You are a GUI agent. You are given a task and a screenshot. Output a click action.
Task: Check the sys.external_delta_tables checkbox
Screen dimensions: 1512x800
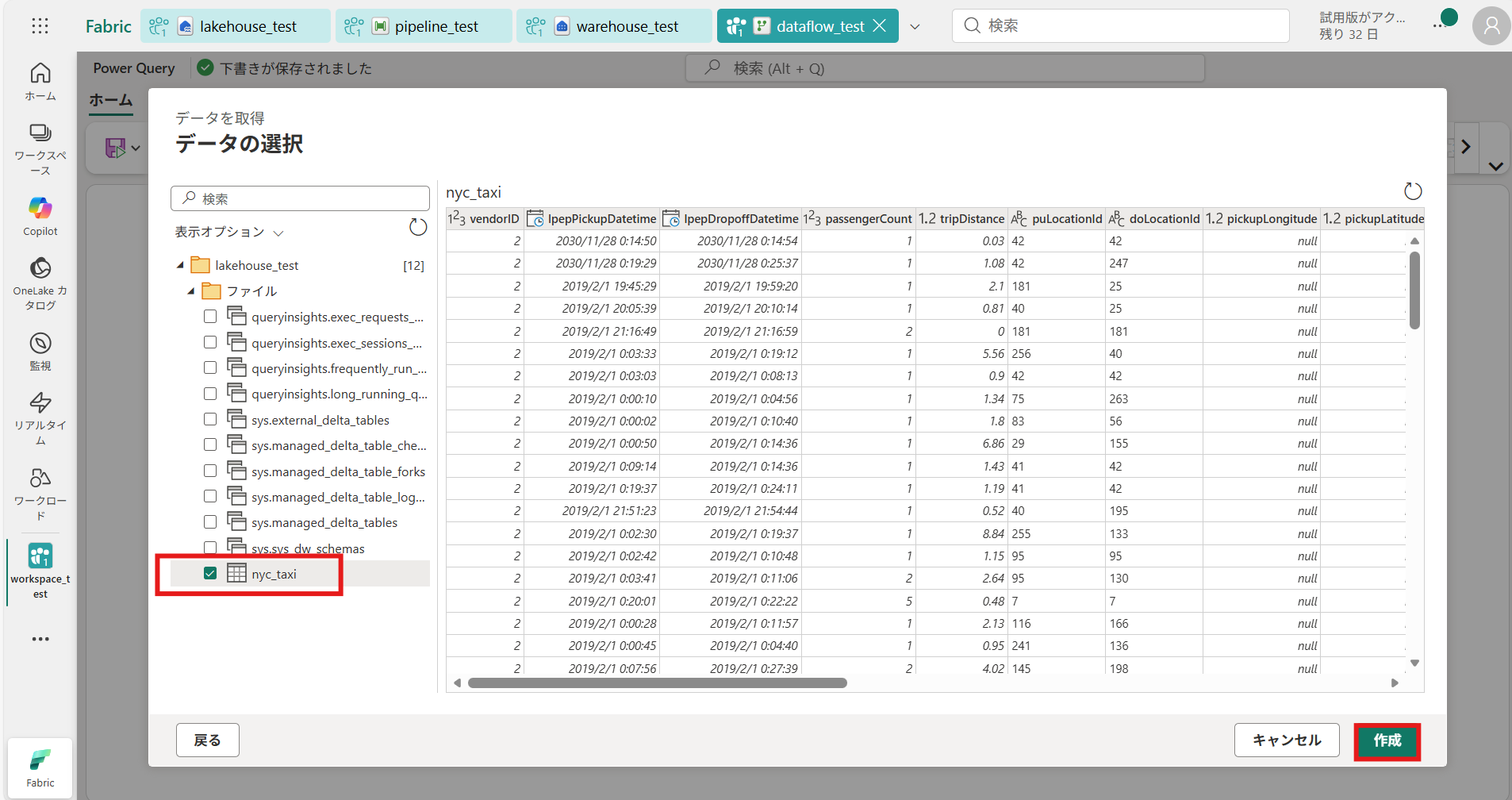210,419
